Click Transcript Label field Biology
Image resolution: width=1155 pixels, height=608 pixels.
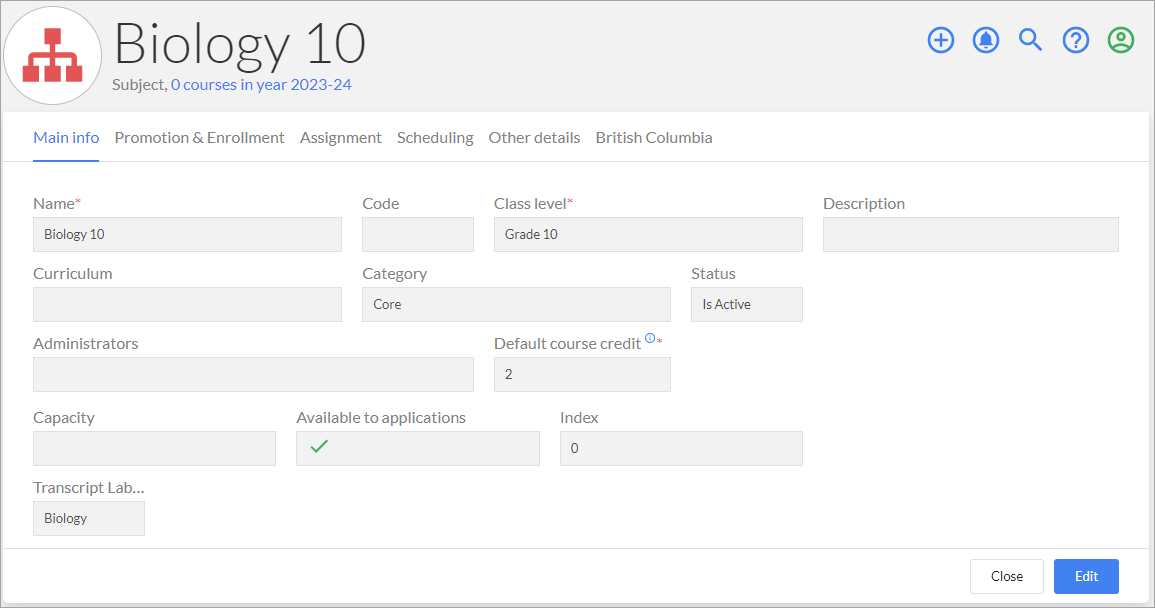coord(88,518)
